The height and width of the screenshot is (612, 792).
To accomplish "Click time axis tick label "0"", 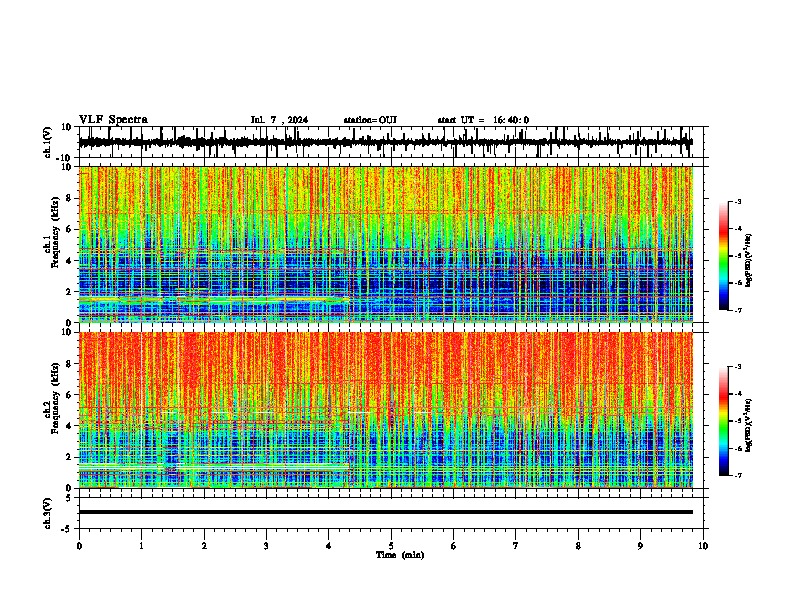I will (79, 546).
